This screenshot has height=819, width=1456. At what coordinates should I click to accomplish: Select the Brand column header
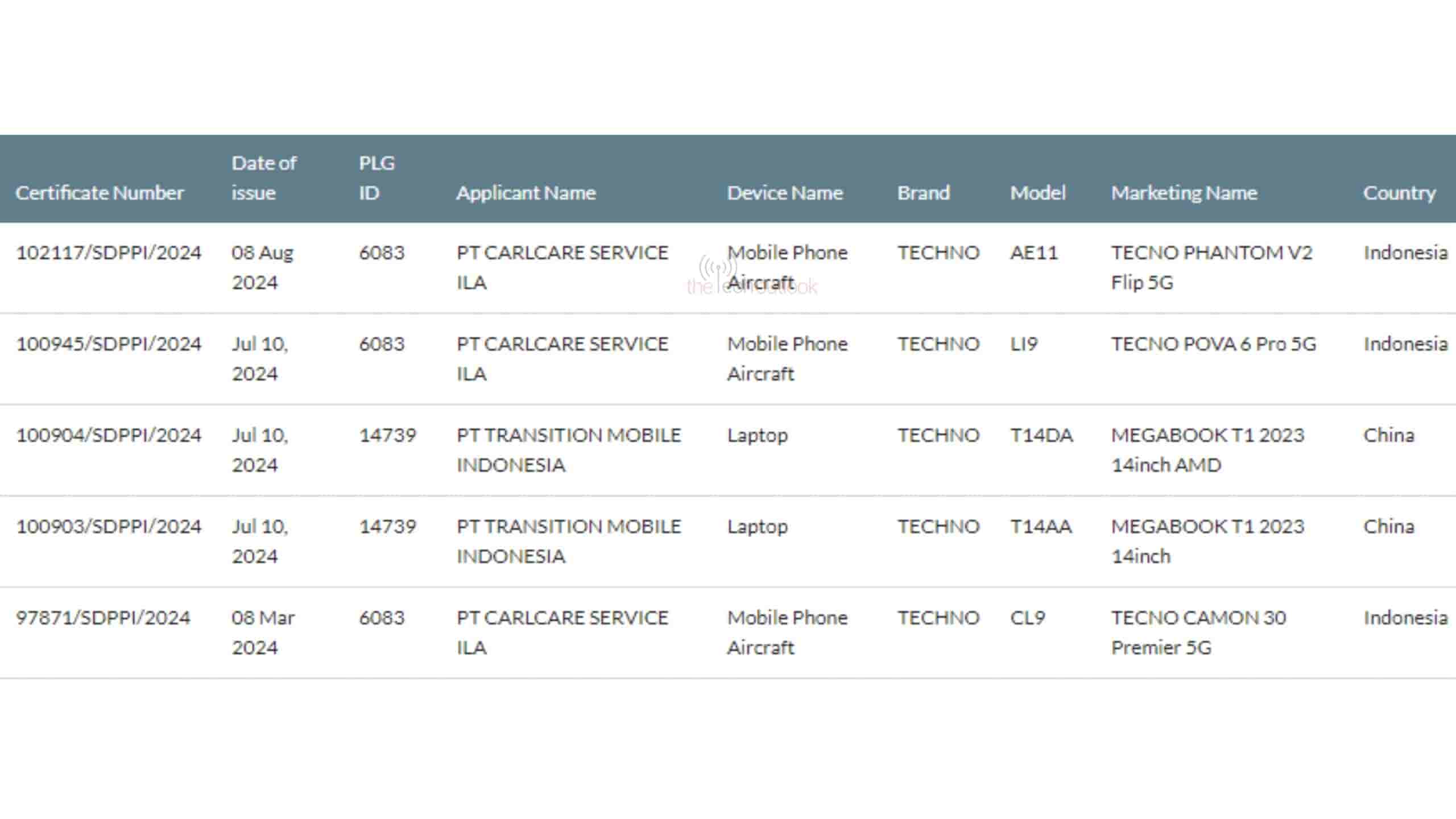click(x=924, y=193)
